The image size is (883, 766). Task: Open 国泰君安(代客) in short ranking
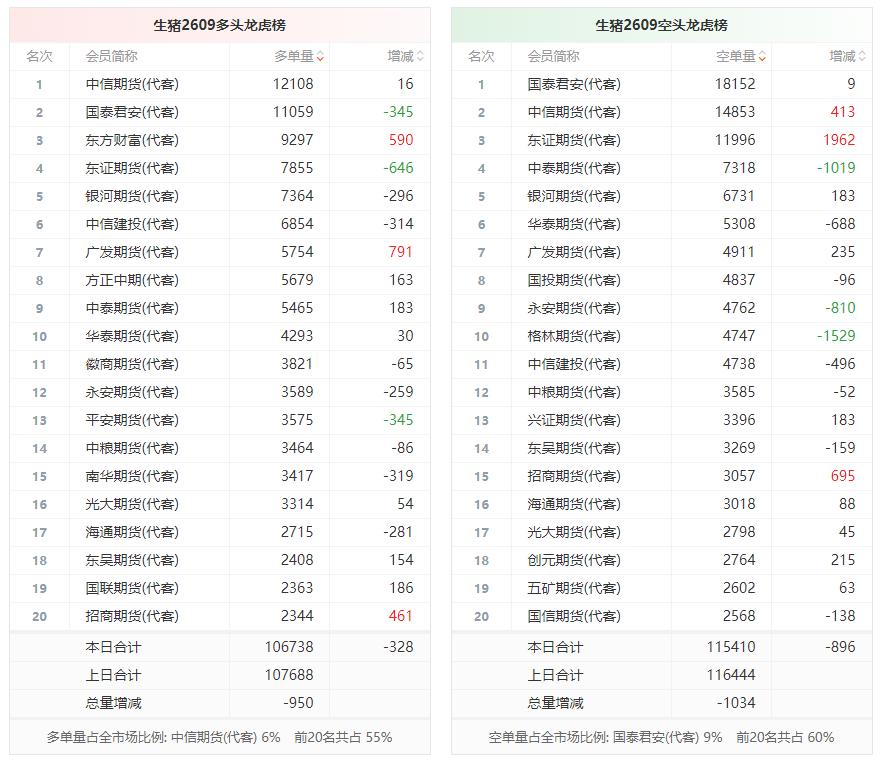pyautogui.click(x=574, y=84)
